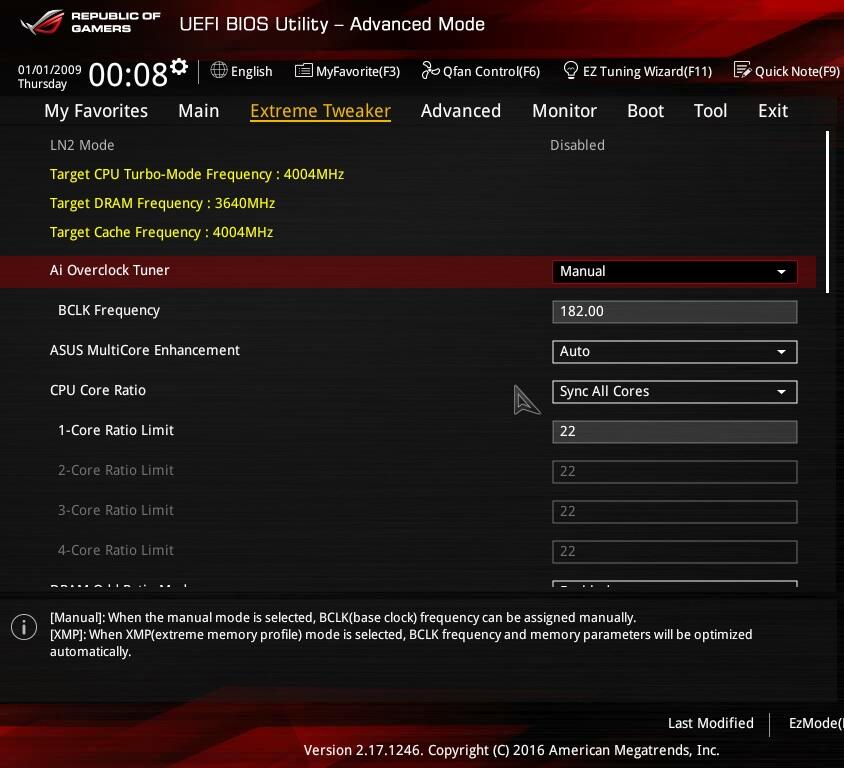Screen dimensions: 844x768
Task: Click the vertical scrollbar on the right
Action: [x=827, y=212]
